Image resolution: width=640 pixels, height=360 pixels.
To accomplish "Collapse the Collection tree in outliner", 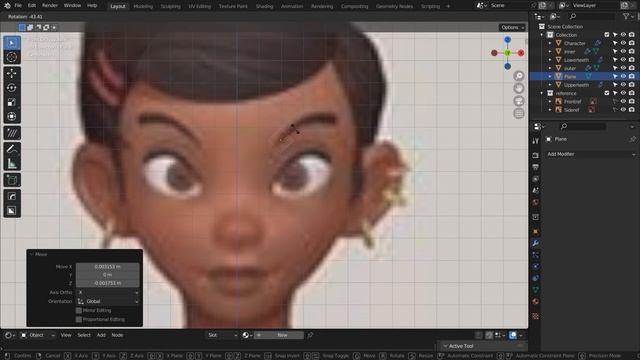I will pyautogui.click(x=542, y=35).
